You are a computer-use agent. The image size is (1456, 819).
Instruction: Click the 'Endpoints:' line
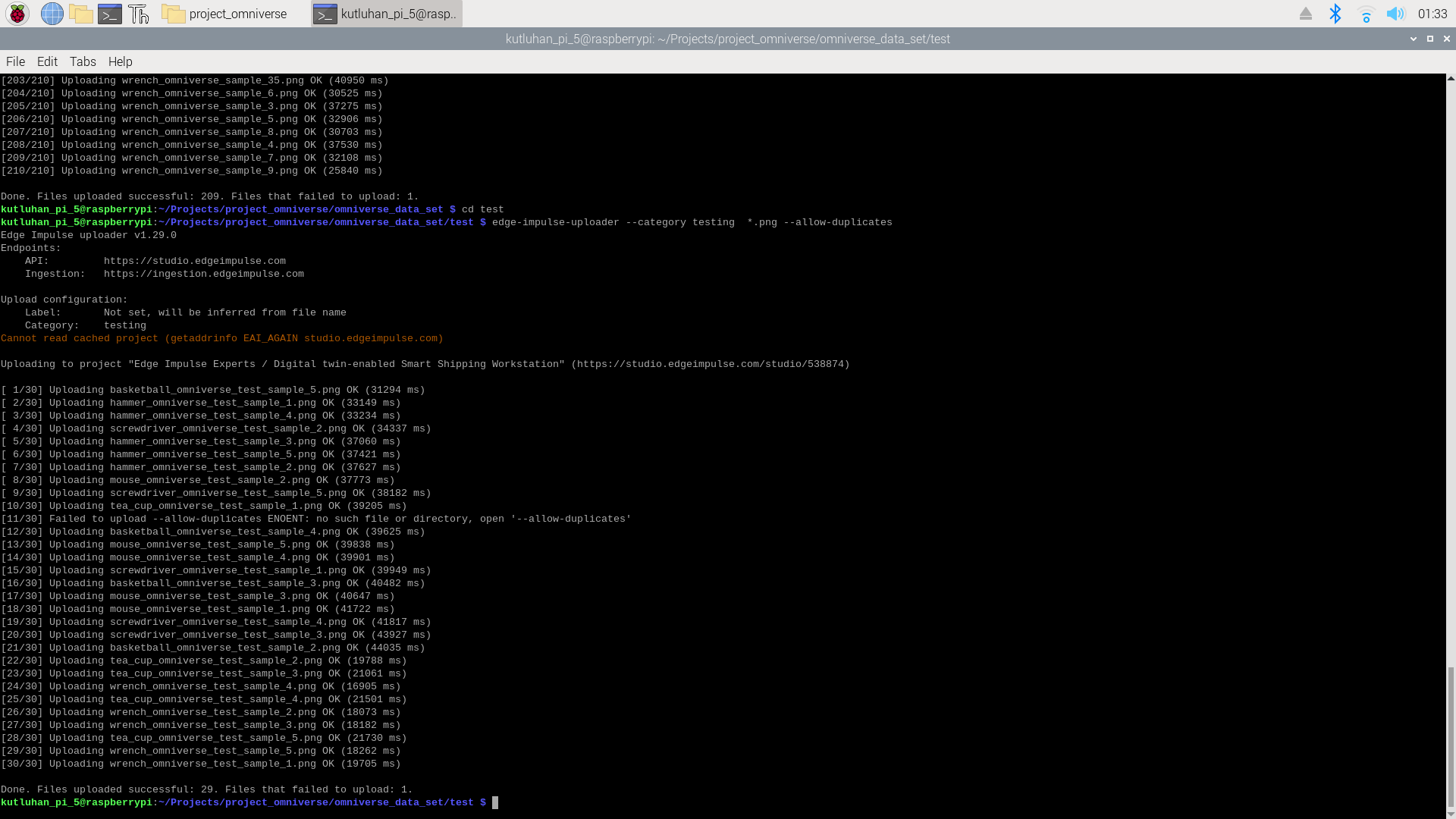click(x=31, y=248)
